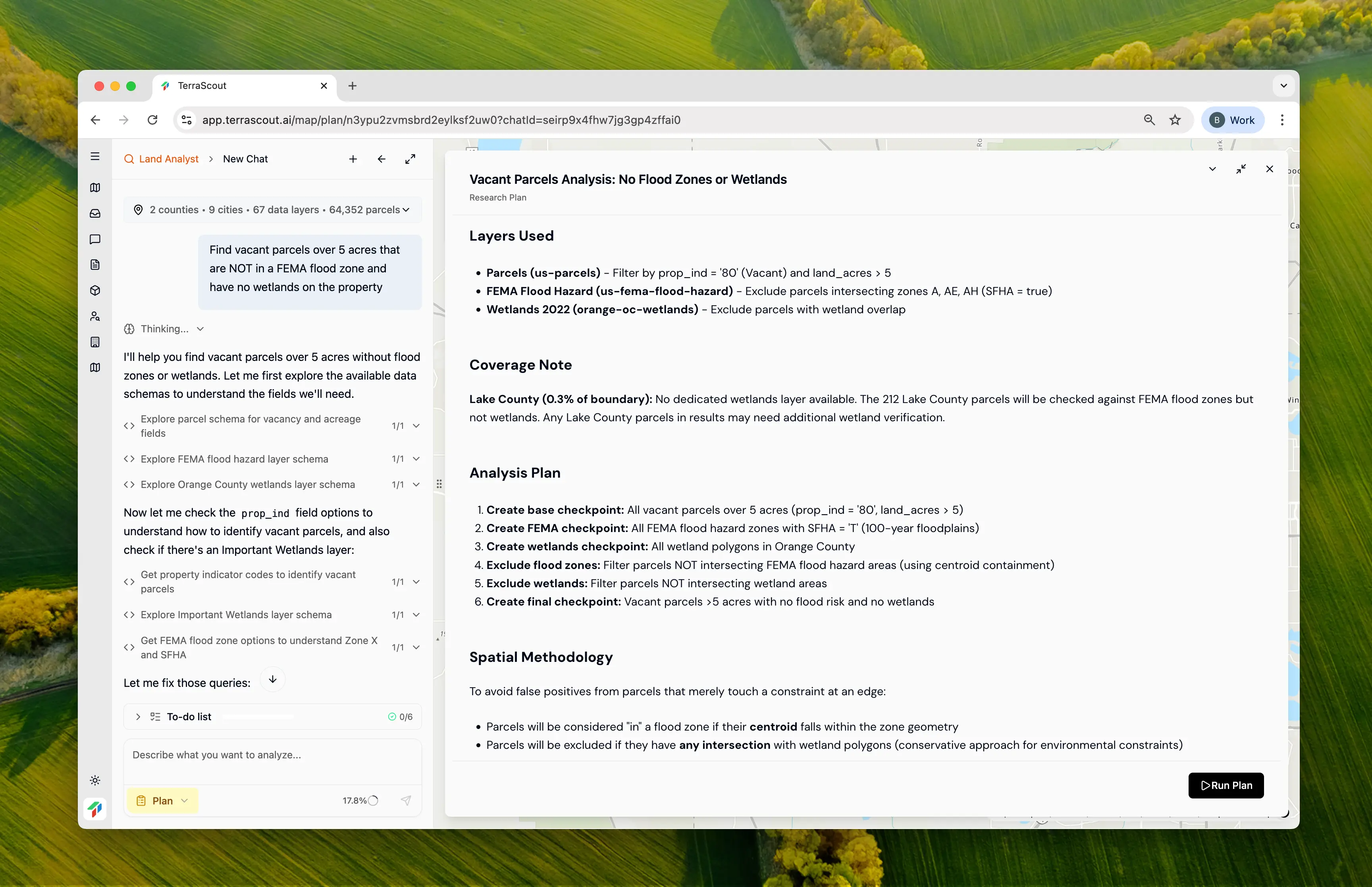Screen dimensions: 1372x887
Task: Open the chat bubble sidebar icon
Action: pyautogui.click(x=95, y=239)
